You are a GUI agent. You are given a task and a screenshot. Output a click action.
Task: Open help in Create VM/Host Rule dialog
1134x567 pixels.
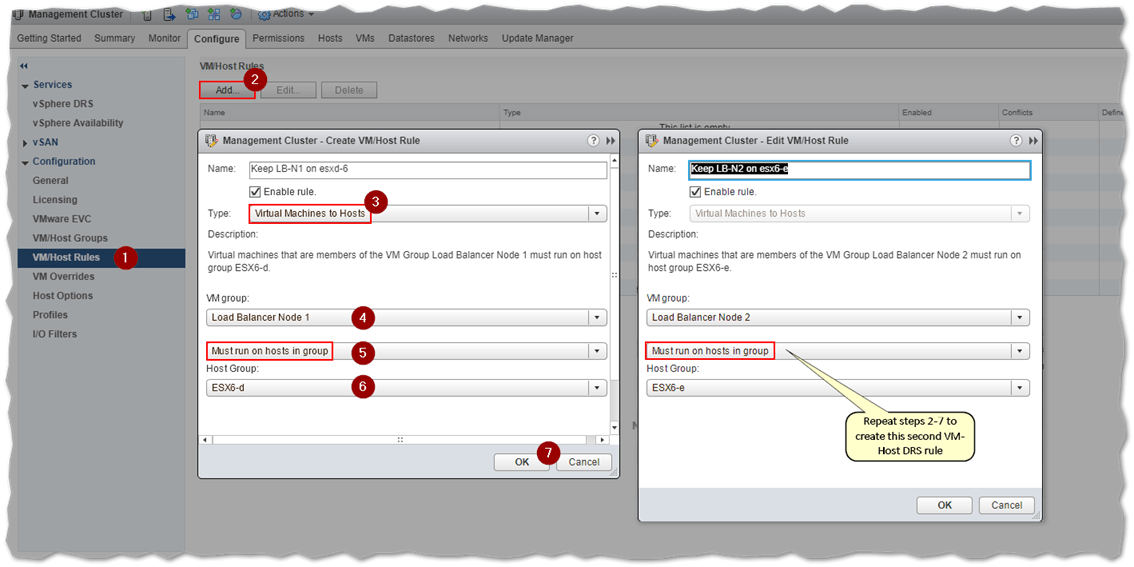pos(593,140)
